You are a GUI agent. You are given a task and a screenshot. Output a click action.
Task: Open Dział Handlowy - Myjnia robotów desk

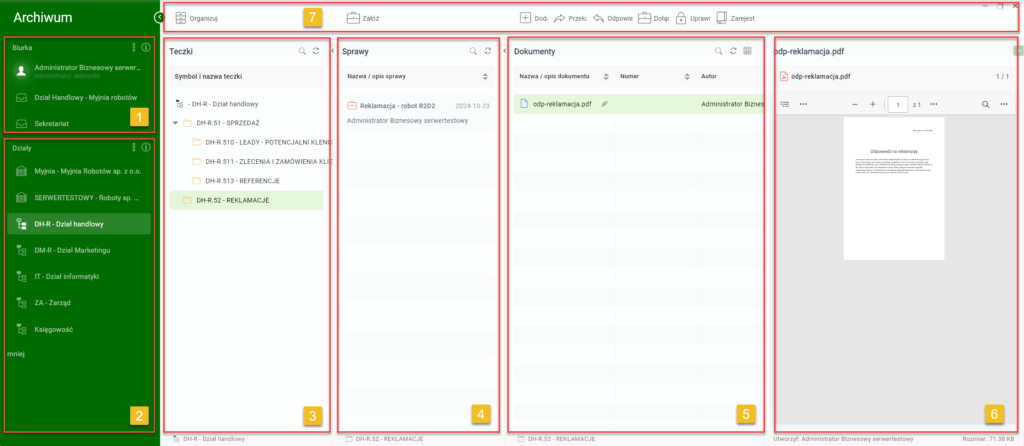pyautogui.click(x=79, y=97)
